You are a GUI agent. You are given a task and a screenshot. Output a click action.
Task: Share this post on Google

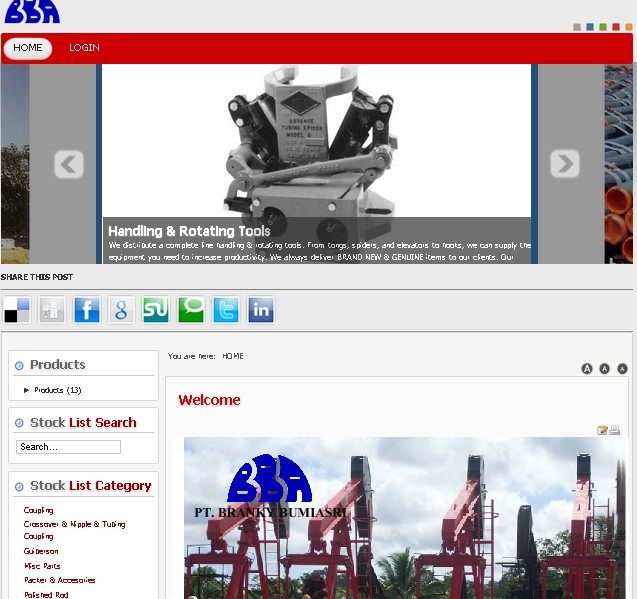point(121,310)
